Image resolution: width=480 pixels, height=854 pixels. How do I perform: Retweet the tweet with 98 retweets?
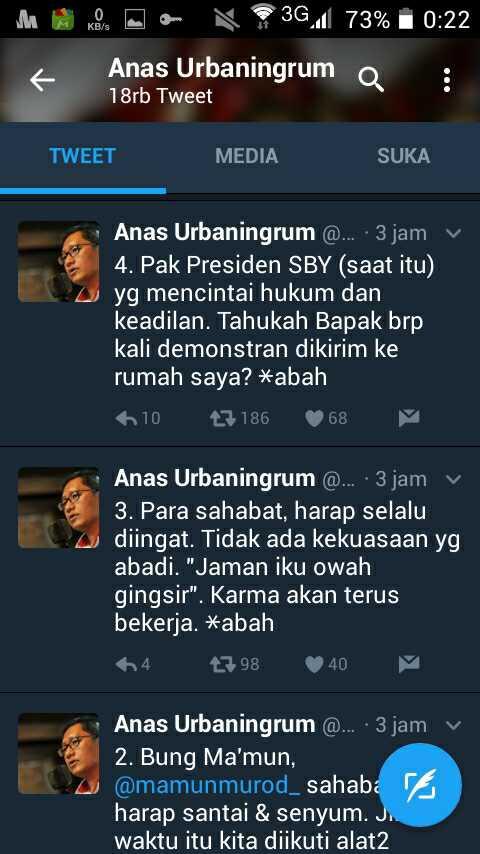pos(223,664)
